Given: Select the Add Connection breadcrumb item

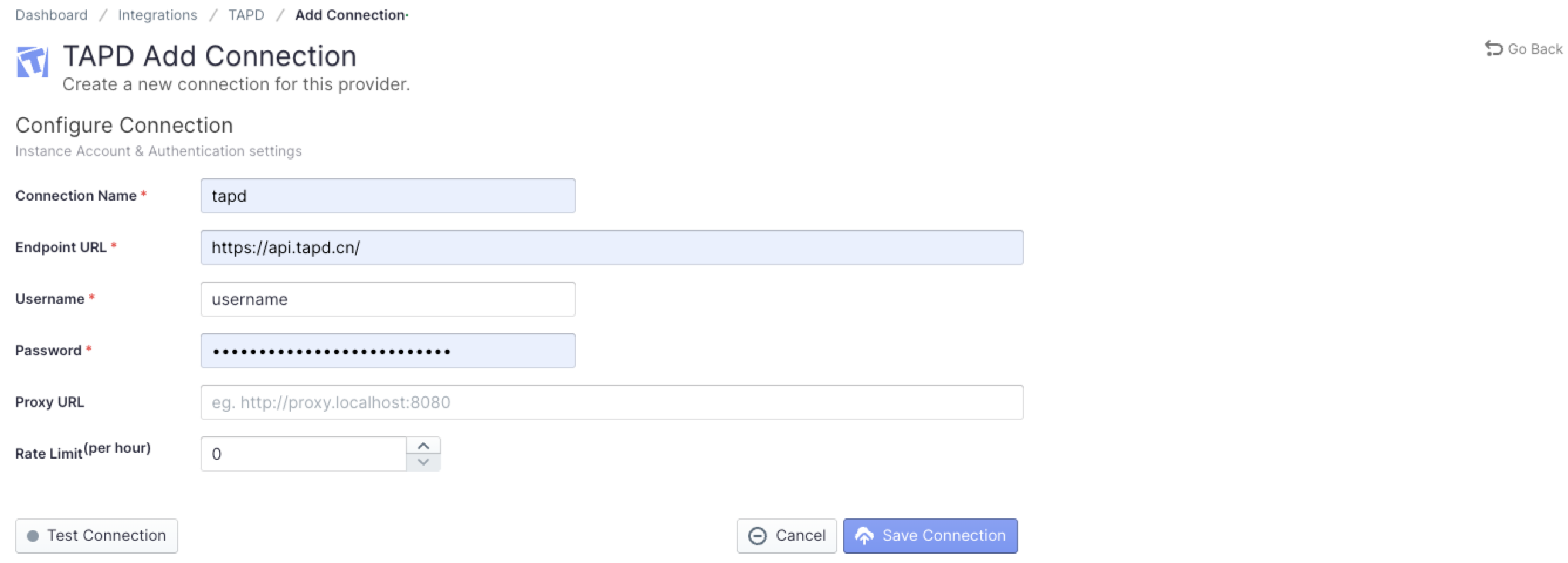Looking at the screenshot, I should pos(349,15).
